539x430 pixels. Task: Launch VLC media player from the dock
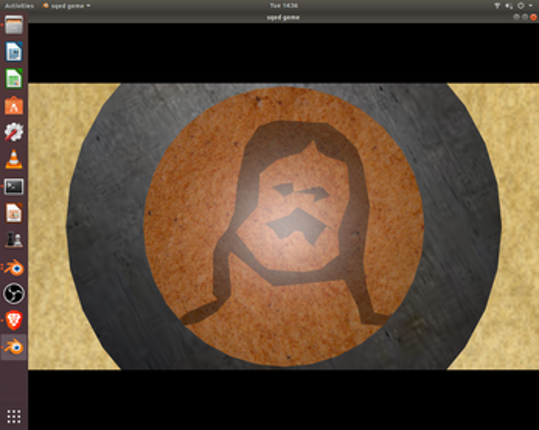tap(14, 159)
